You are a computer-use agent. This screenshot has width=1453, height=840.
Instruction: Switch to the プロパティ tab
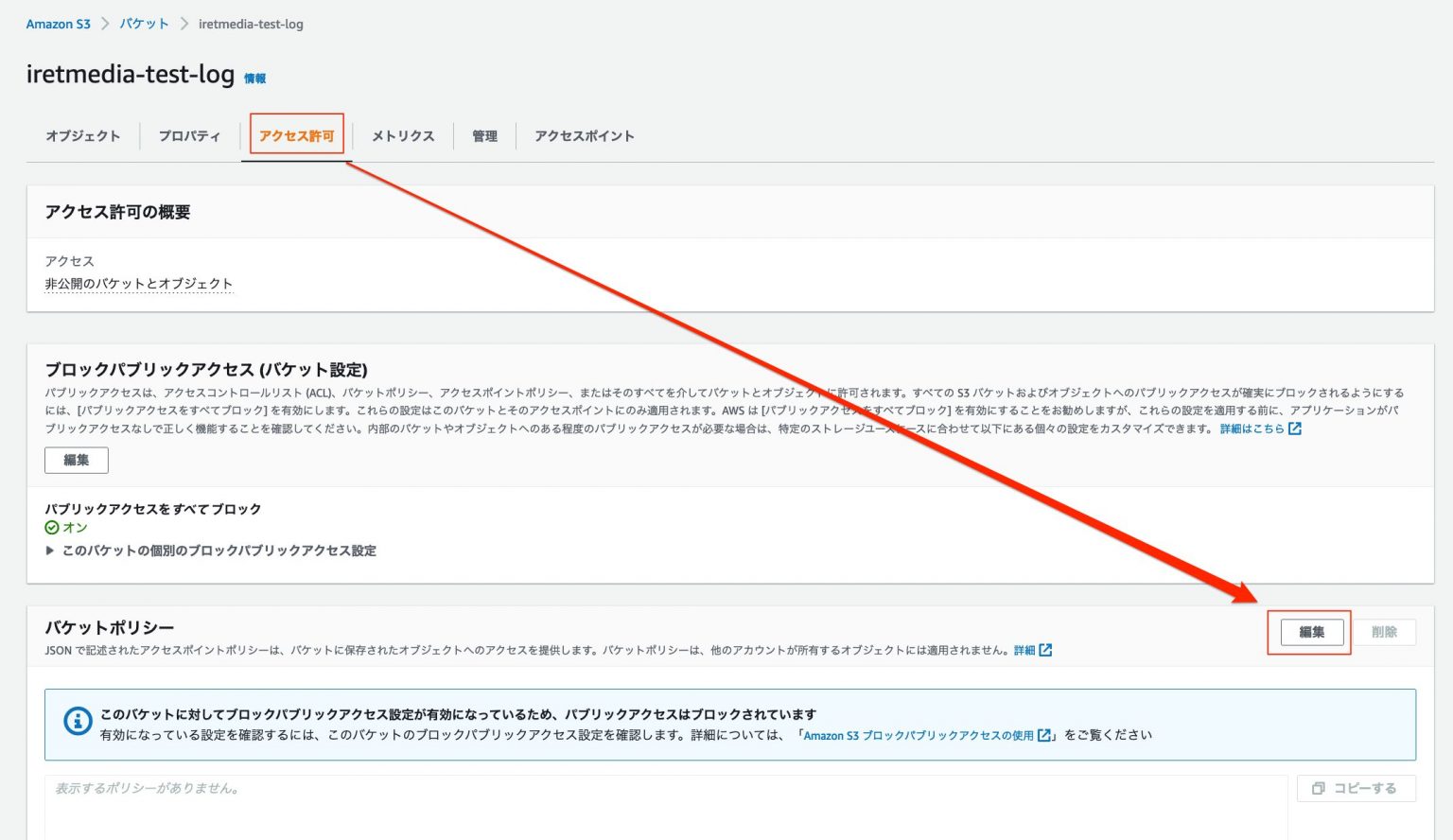(189, 135)
